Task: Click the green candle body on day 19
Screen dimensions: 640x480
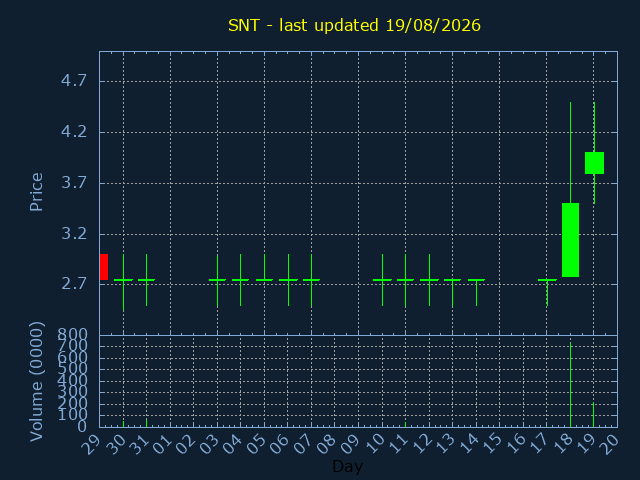Action: [x=594, y=163]
